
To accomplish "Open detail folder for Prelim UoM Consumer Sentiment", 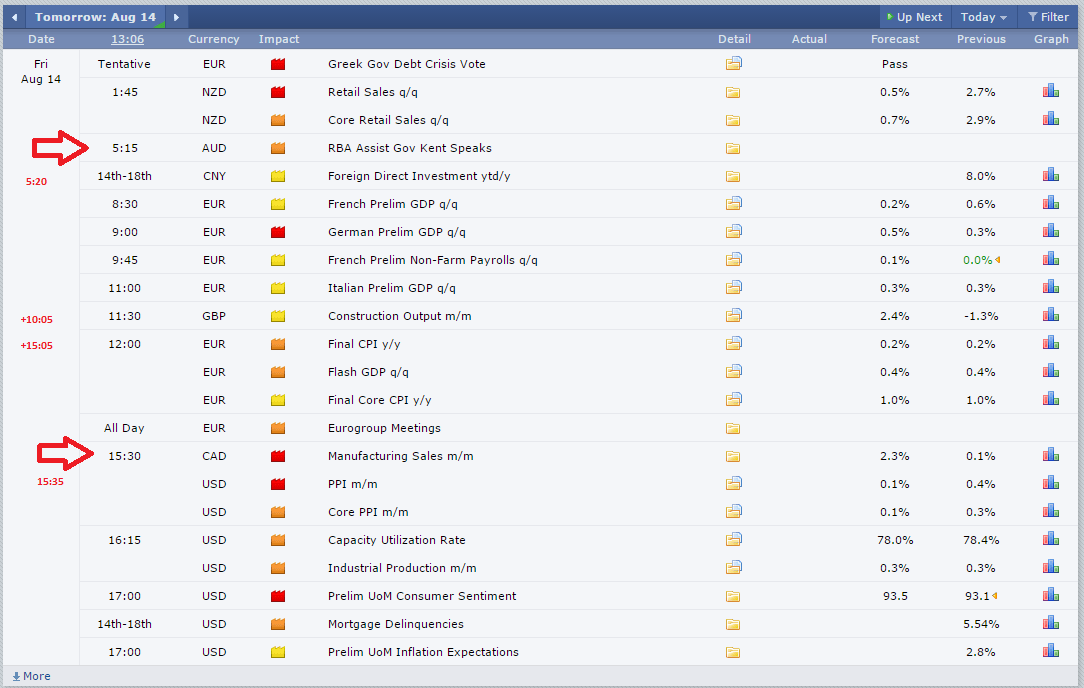I will pyautogui.click(x=733, y=596).
